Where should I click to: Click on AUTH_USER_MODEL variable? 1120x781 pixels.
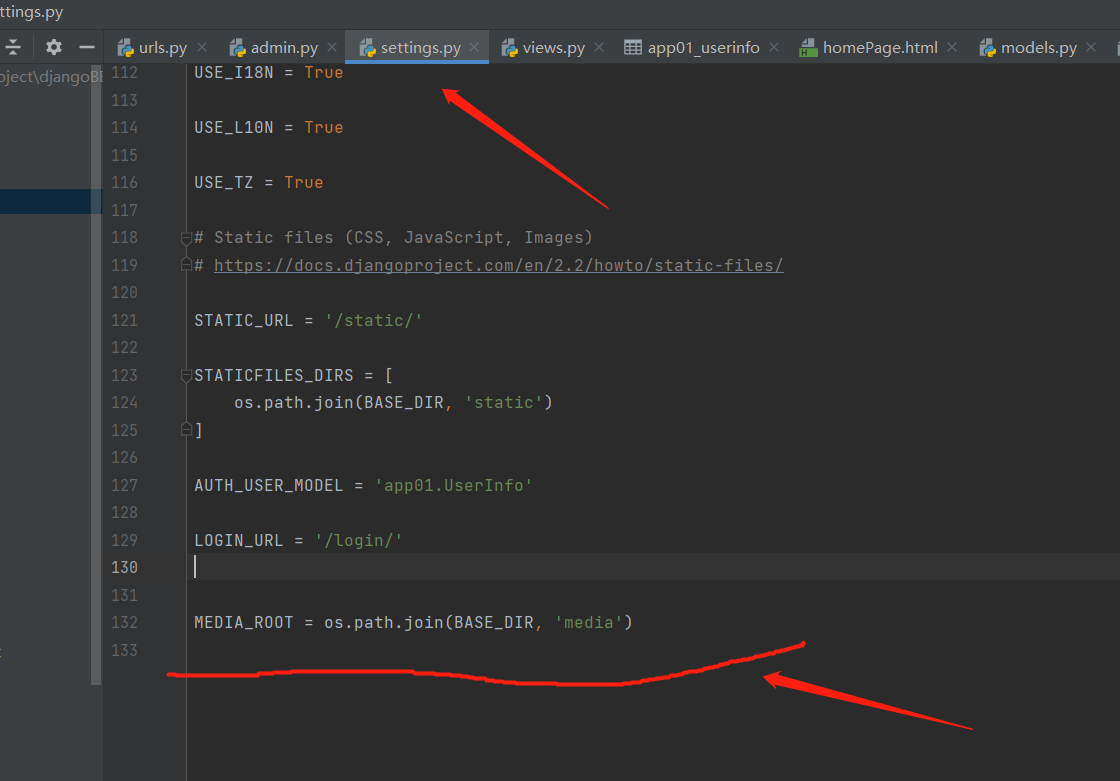269,485
